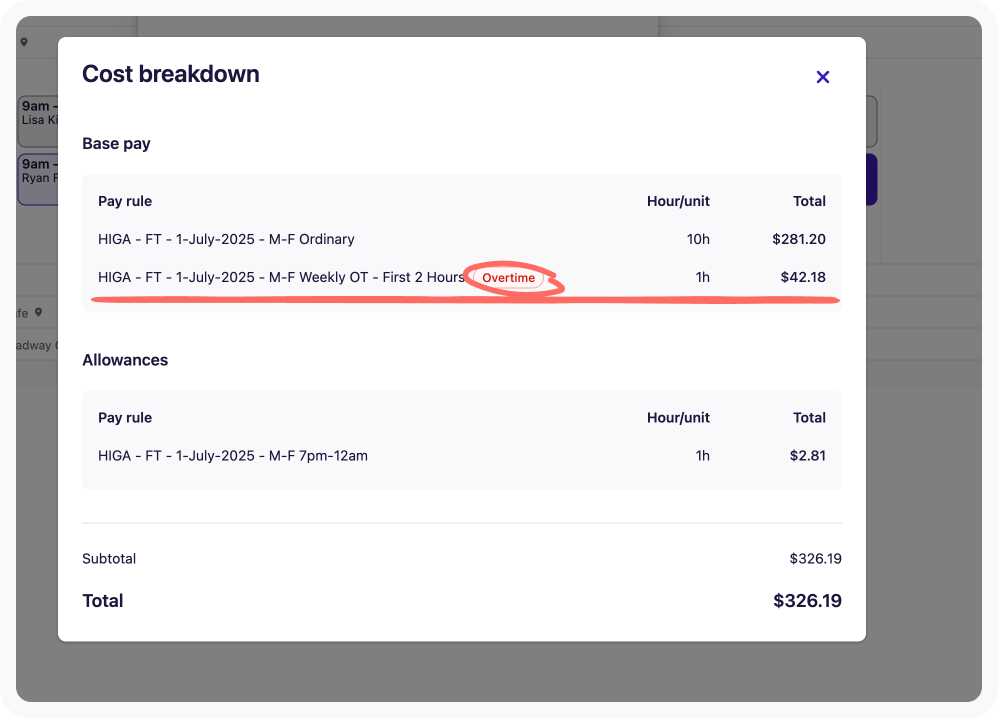Select the M-F Weekly OT First 2 Hours rule
This screenshot has height=718, width=998.
point(281,277)
